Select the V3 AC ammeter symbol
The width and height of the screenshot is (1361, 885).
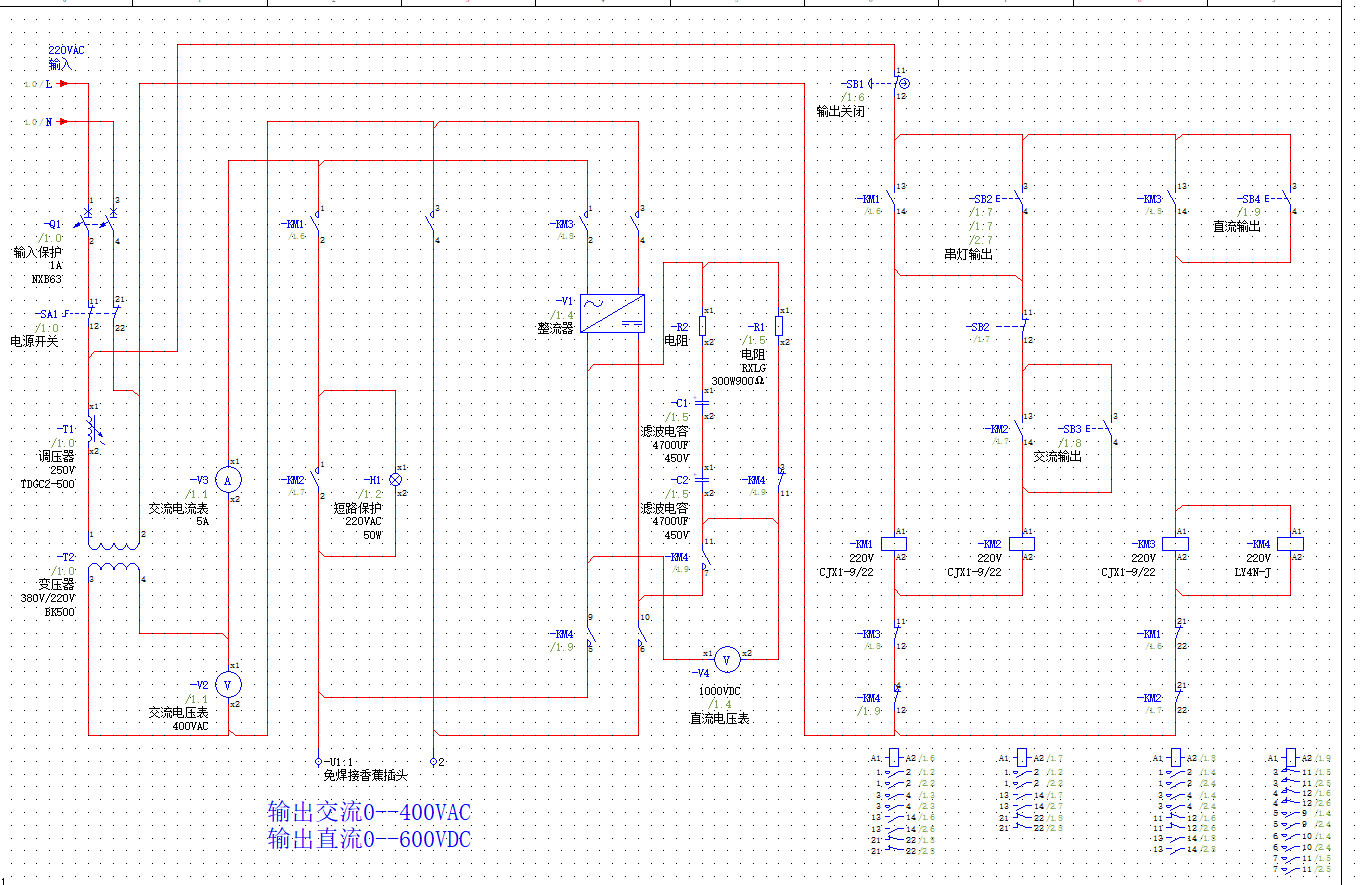[229, 481]
